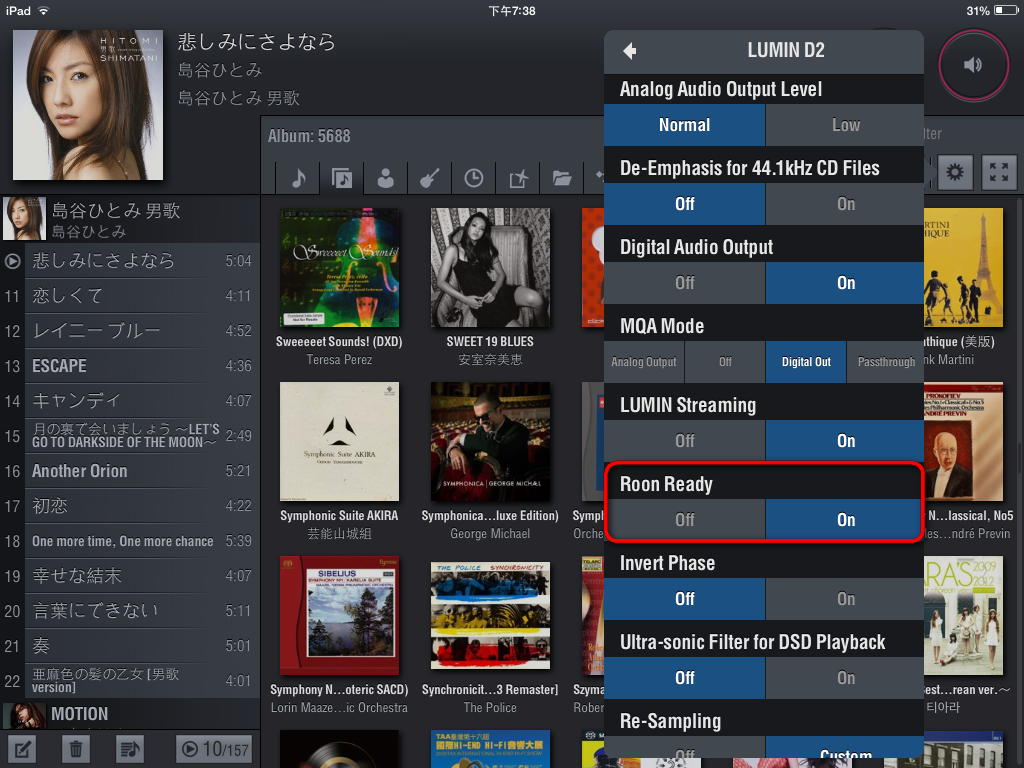Toggle fullscreen expand arrows icon
This screenshot has height=768, width=1024.
[999, 173]
